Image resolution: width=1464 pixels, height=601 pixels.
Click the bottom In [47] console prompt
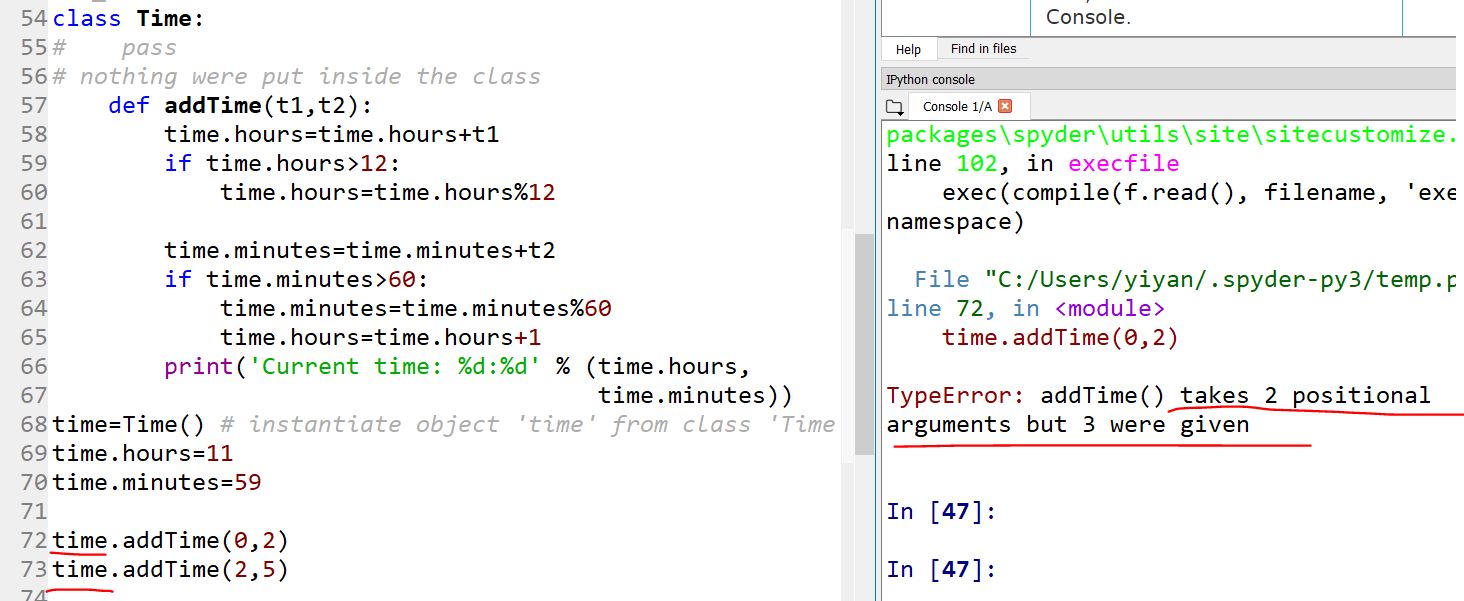coord(941,569)
